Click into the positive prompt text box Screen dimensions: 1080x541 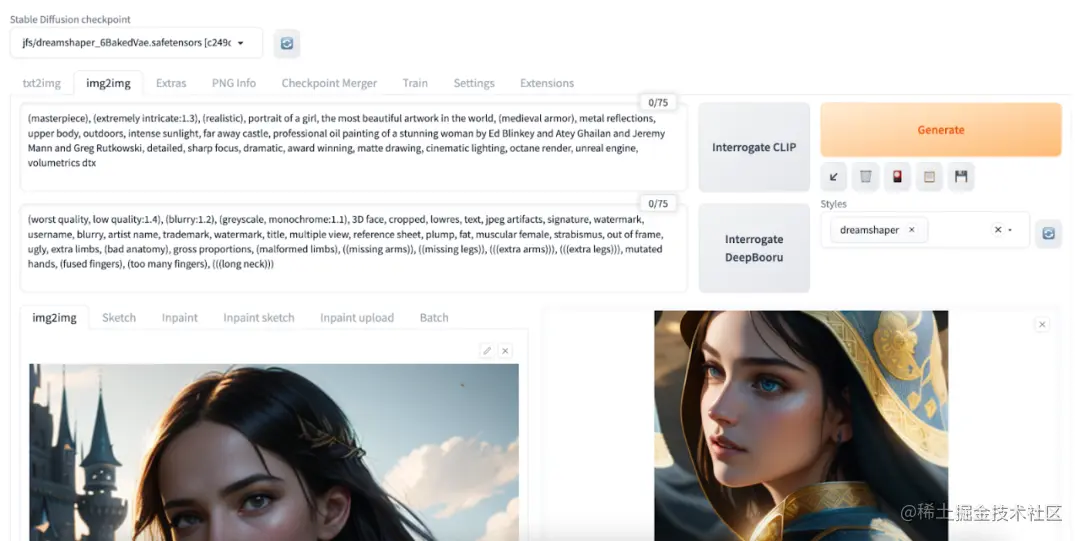point(353,147)
